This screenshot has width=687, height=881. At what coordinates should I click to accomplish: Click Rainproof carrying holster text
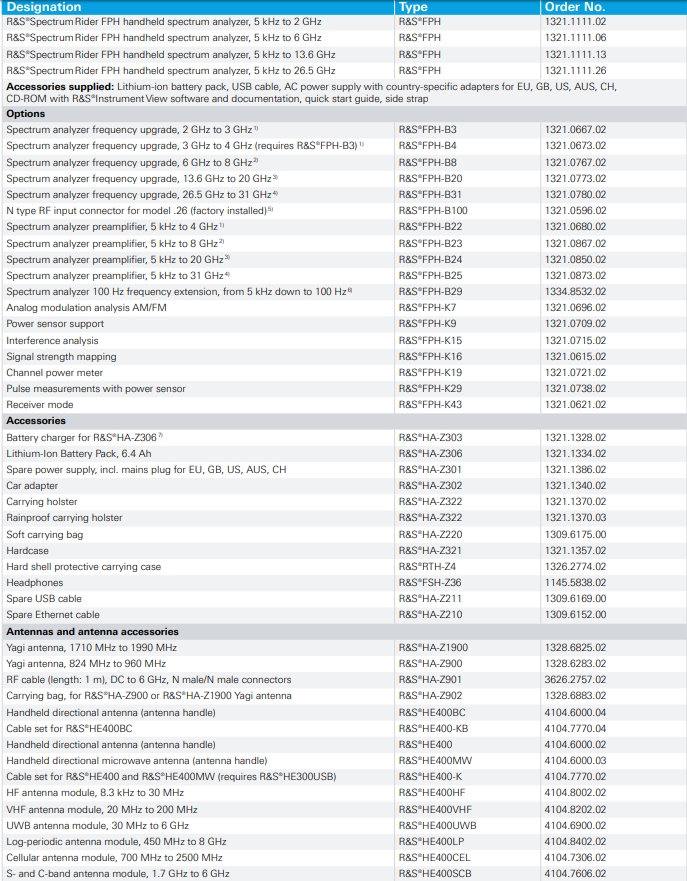pos(64,518)
